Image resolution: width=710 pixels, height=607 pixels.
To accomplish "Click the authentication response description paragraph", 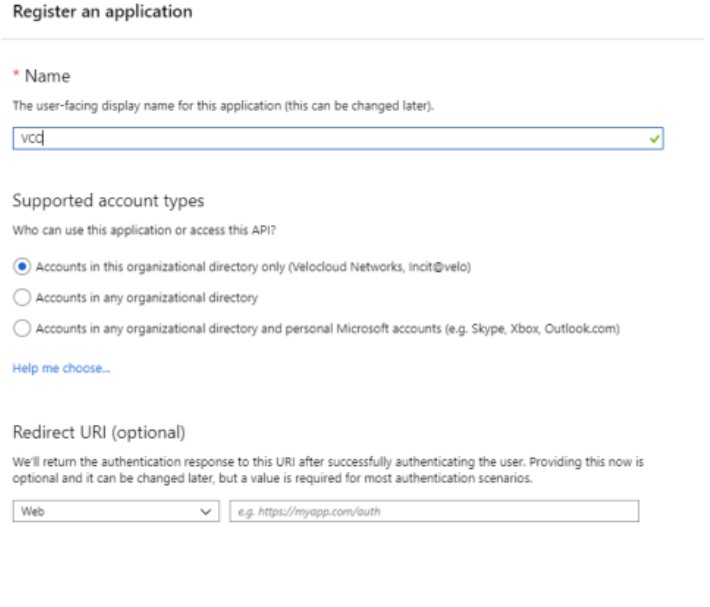I will tap(328, 470).
